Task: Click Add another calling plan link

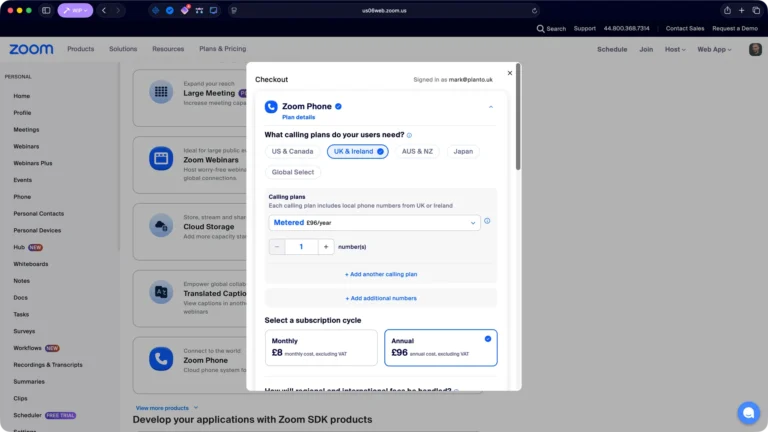Action: click(381, 273)
